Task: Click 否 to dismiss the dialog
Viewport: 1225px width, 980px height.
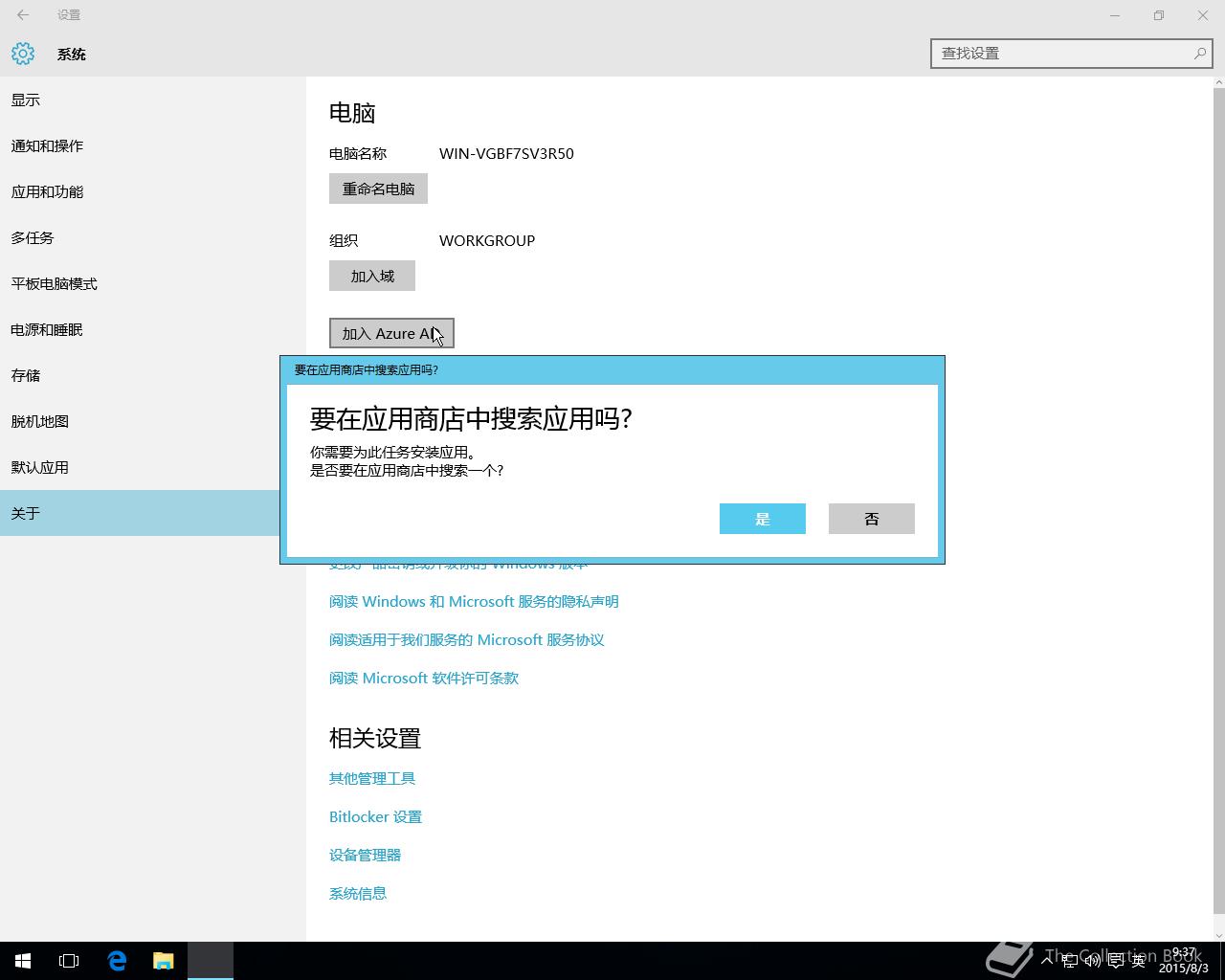Action: tap(872, 519)
